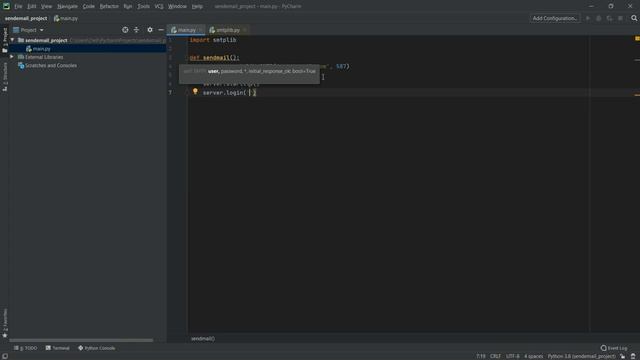640x360 pixels.
Task: Open the Event Log
Action: 614,348
